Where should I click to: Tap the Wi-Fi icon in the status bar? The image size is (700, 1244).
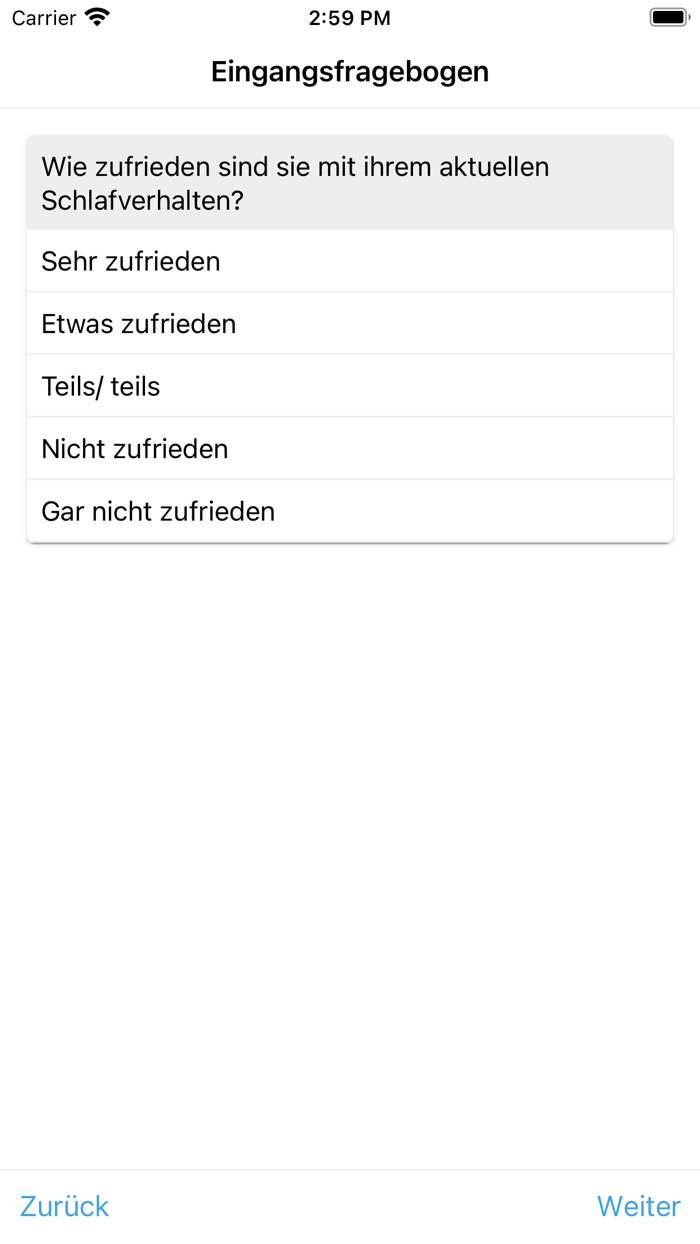(x=95, y=16)
